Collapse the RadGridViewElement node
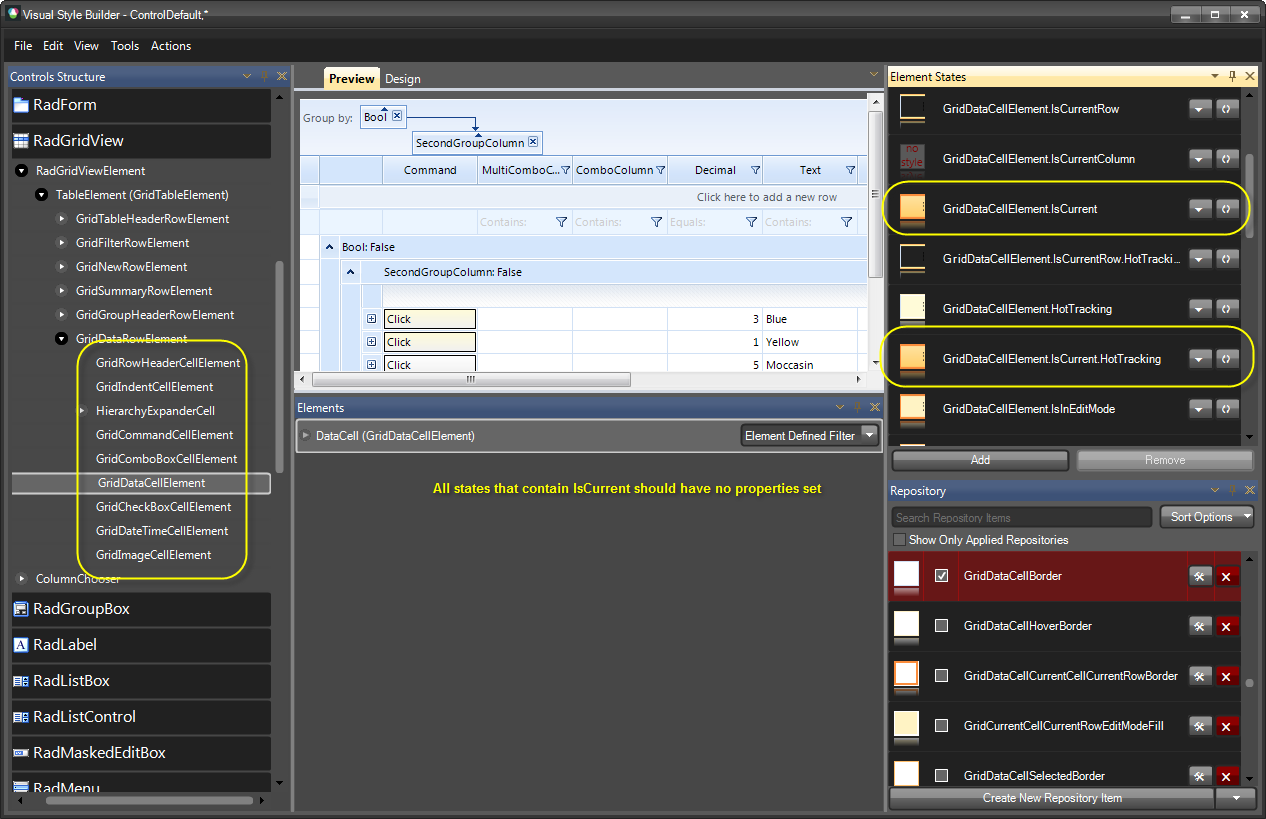Image resolution: width=1266 pixels, height=819 pixels. coord(21,171)
